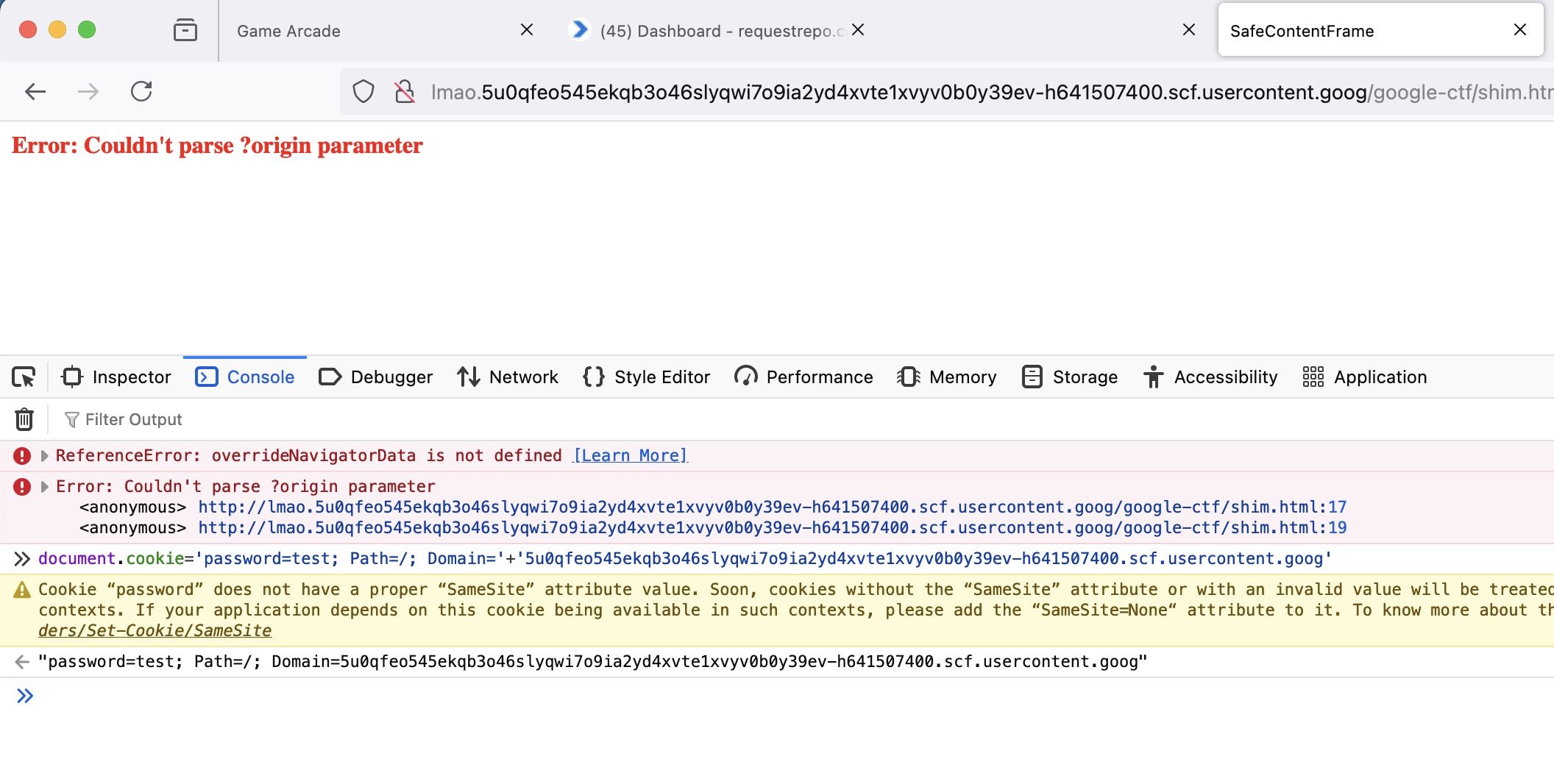
Task: Clear console output with trash icon
Action: coord(24,419)
